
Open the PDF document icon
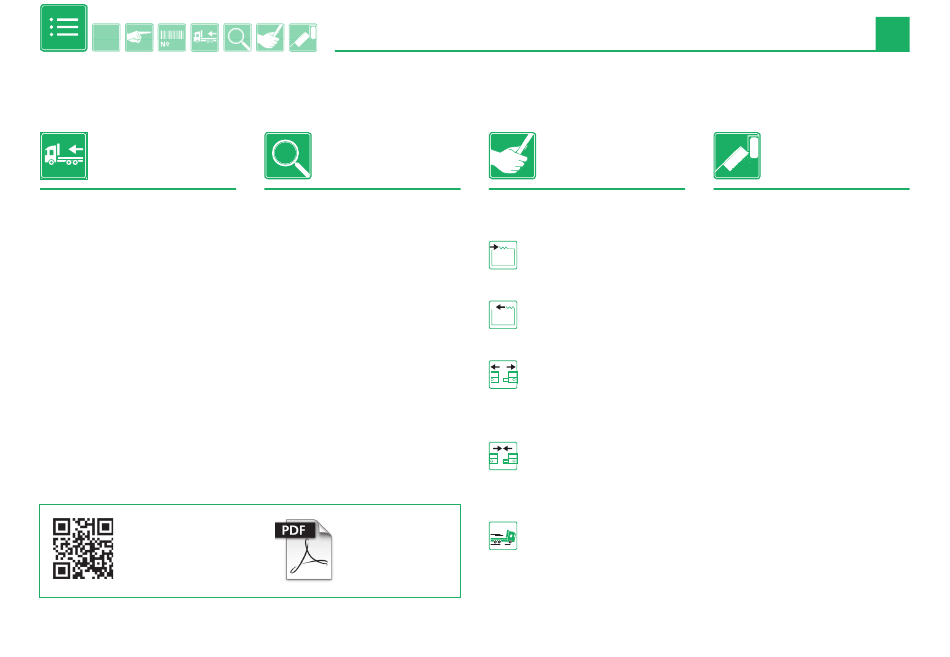pyautogui.click(x=304, y=549)
